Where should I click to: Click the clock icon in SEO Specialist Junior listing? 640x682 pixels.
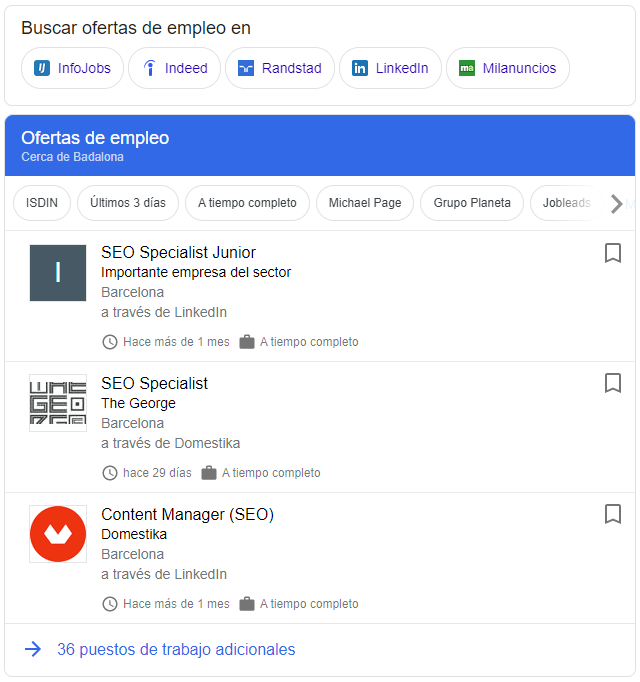click(x=110, y=342)
